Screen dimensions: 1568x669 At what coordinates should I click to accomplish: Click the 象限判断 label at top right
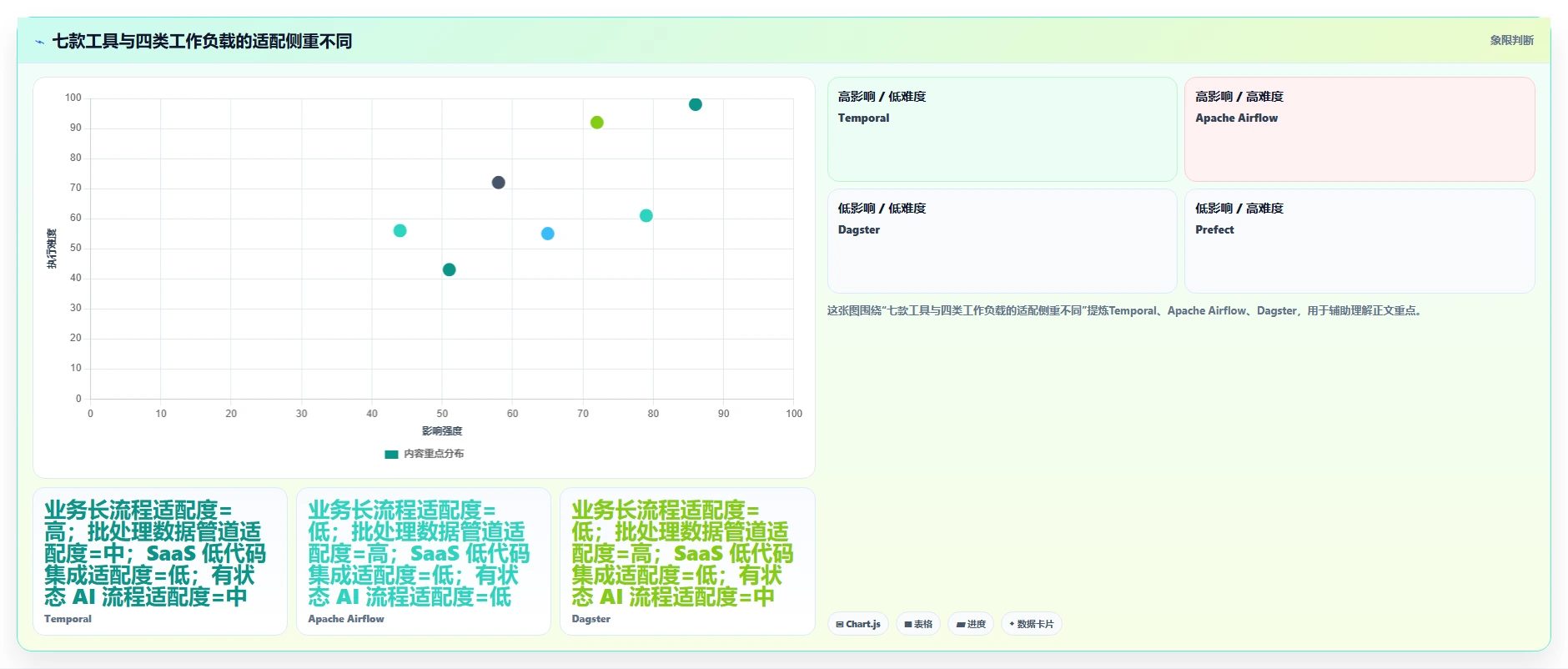coord(1511,40)
